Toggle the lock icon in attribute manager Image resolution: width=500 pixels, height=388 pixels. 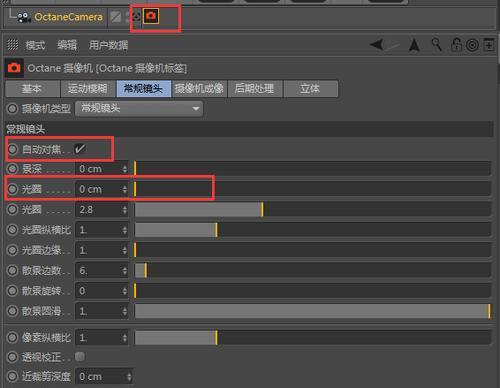456,44
